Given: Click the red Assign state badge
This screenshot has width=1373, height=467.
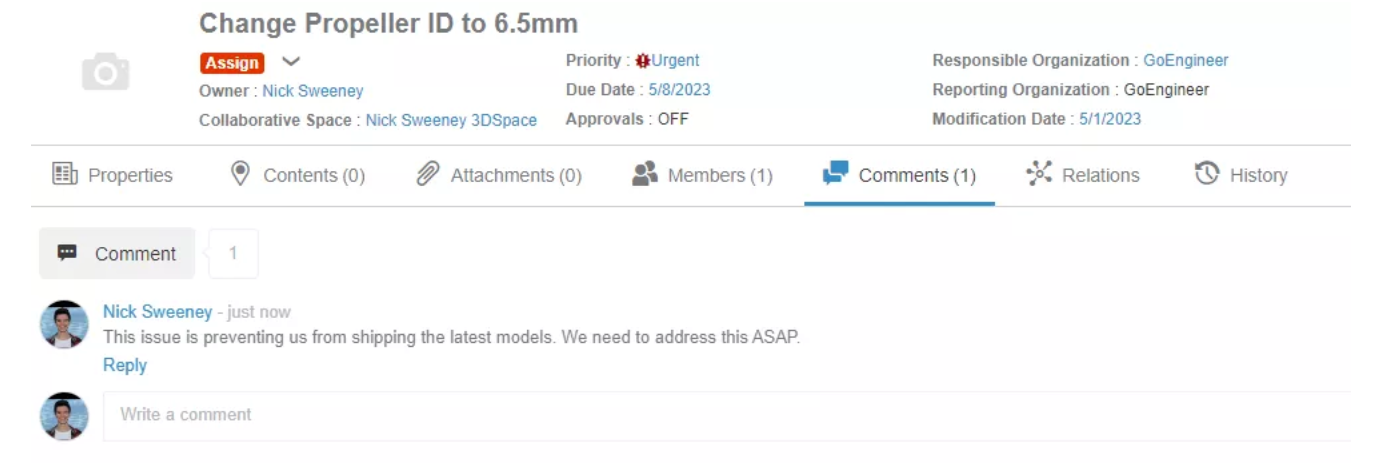Looking at the screenshot, I should [x=232, y=62].
